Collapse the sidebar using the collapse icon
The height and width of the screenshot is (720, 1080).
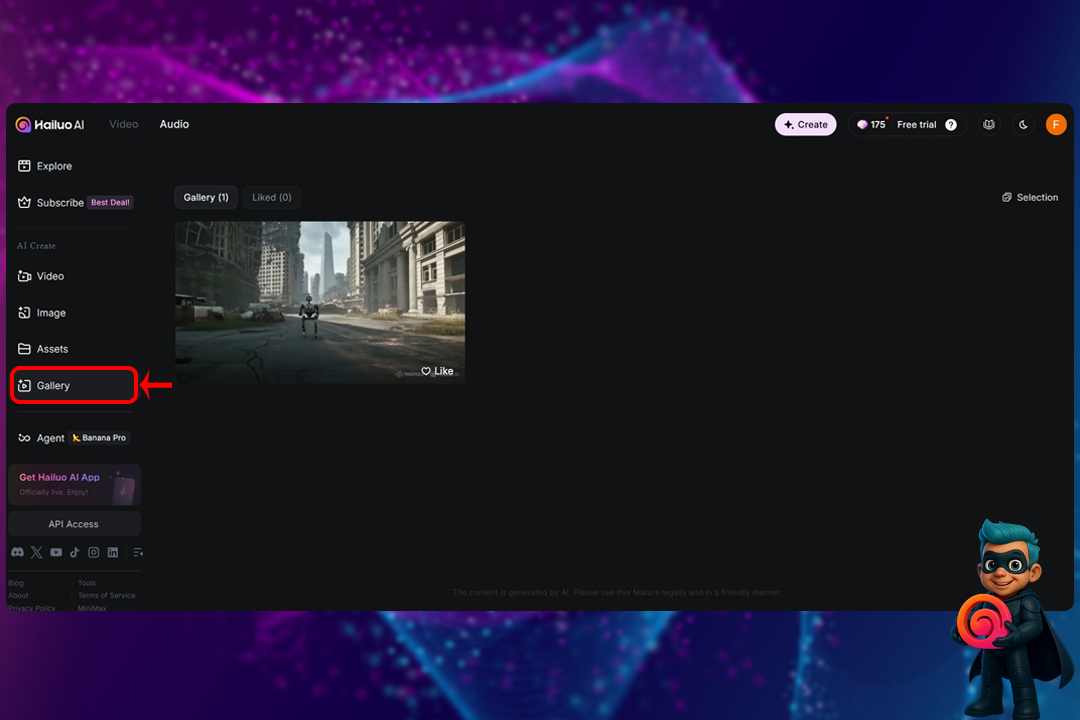coord(138,552)
